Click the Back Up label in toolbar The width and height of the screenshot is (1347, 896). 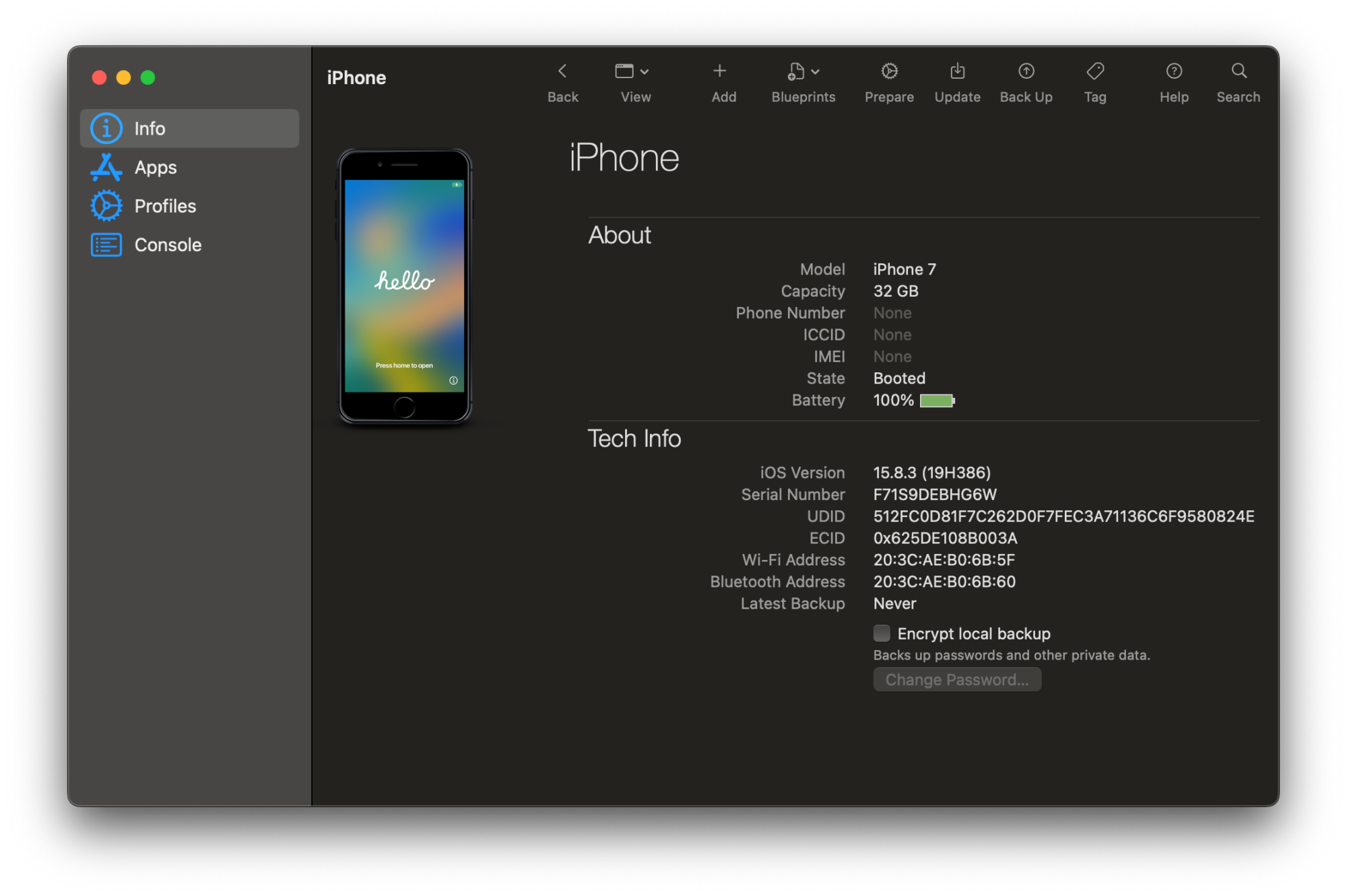coord(1026,97)
